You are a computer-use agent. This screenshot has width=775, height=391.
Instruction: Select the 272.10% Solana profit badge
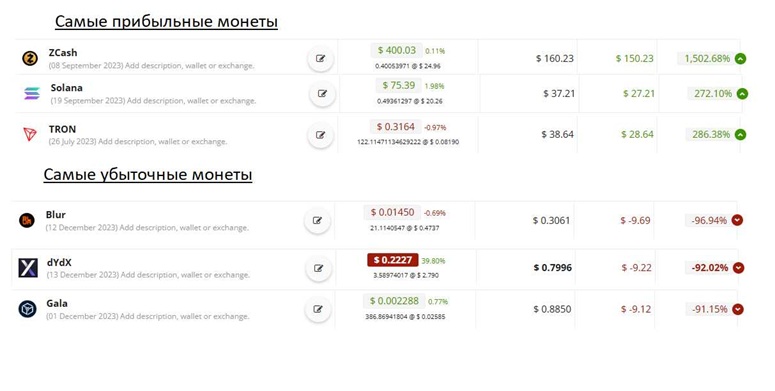(711, 93)
